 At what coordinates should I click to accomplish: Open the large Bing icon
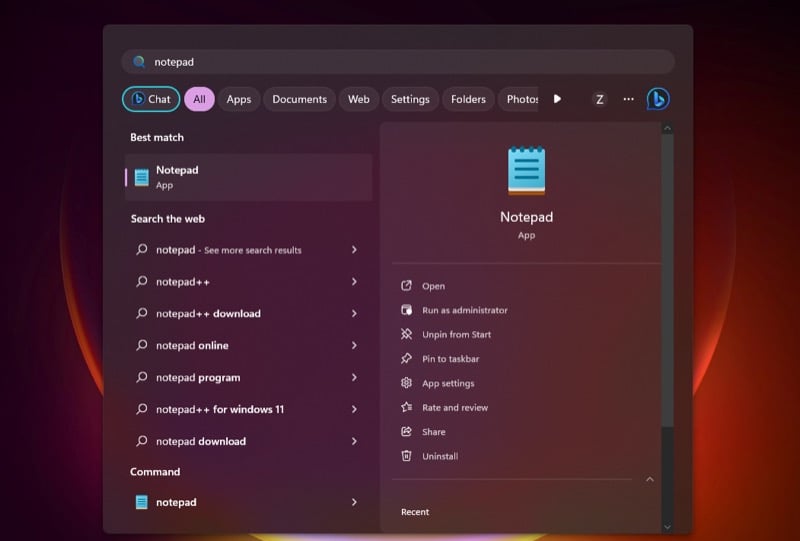click(x=658, y=99)
